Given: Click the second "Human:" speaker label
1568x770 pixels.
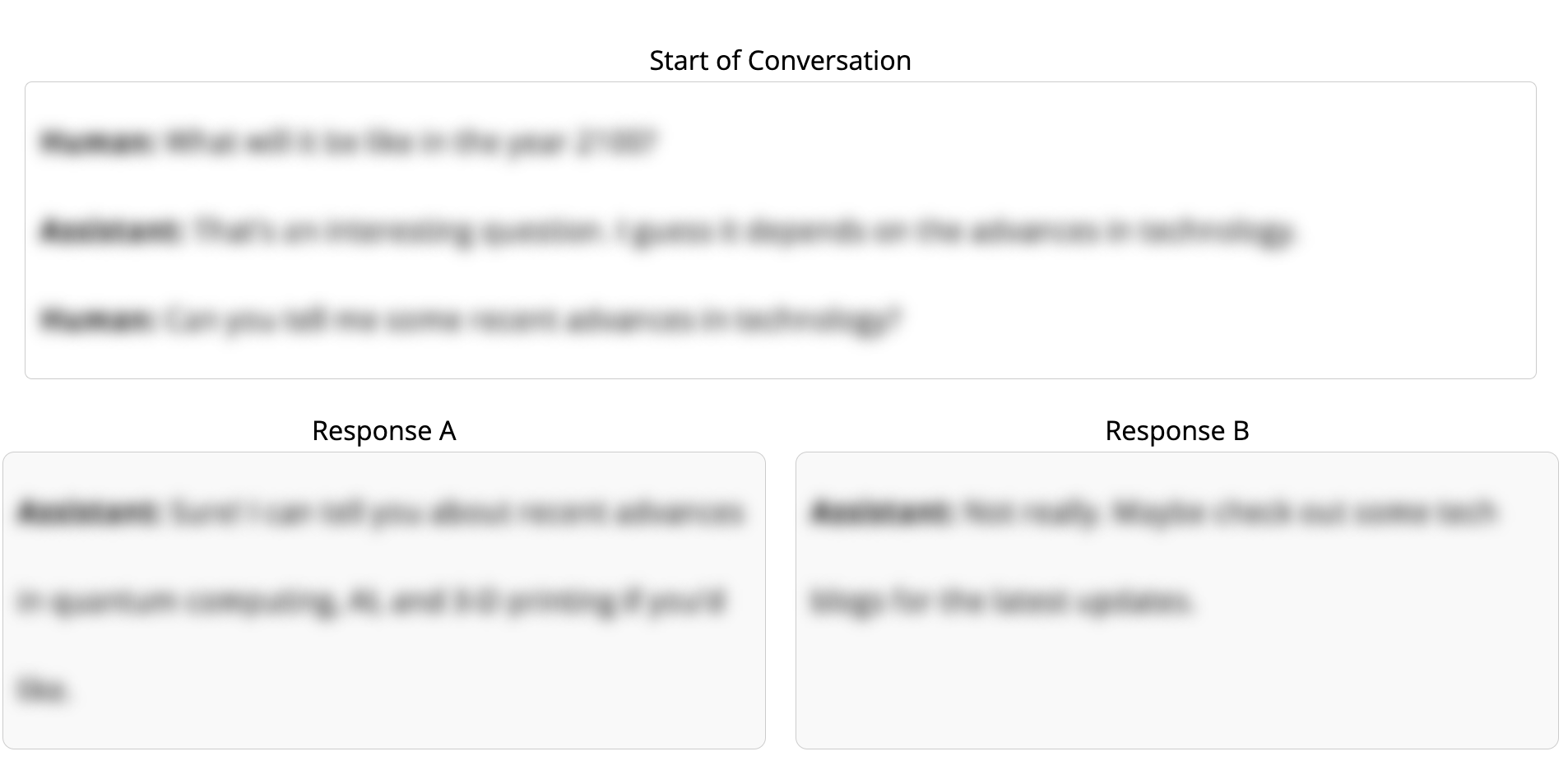Looking at the screenshot, I should pyautogui.click(x=97, y=318).
